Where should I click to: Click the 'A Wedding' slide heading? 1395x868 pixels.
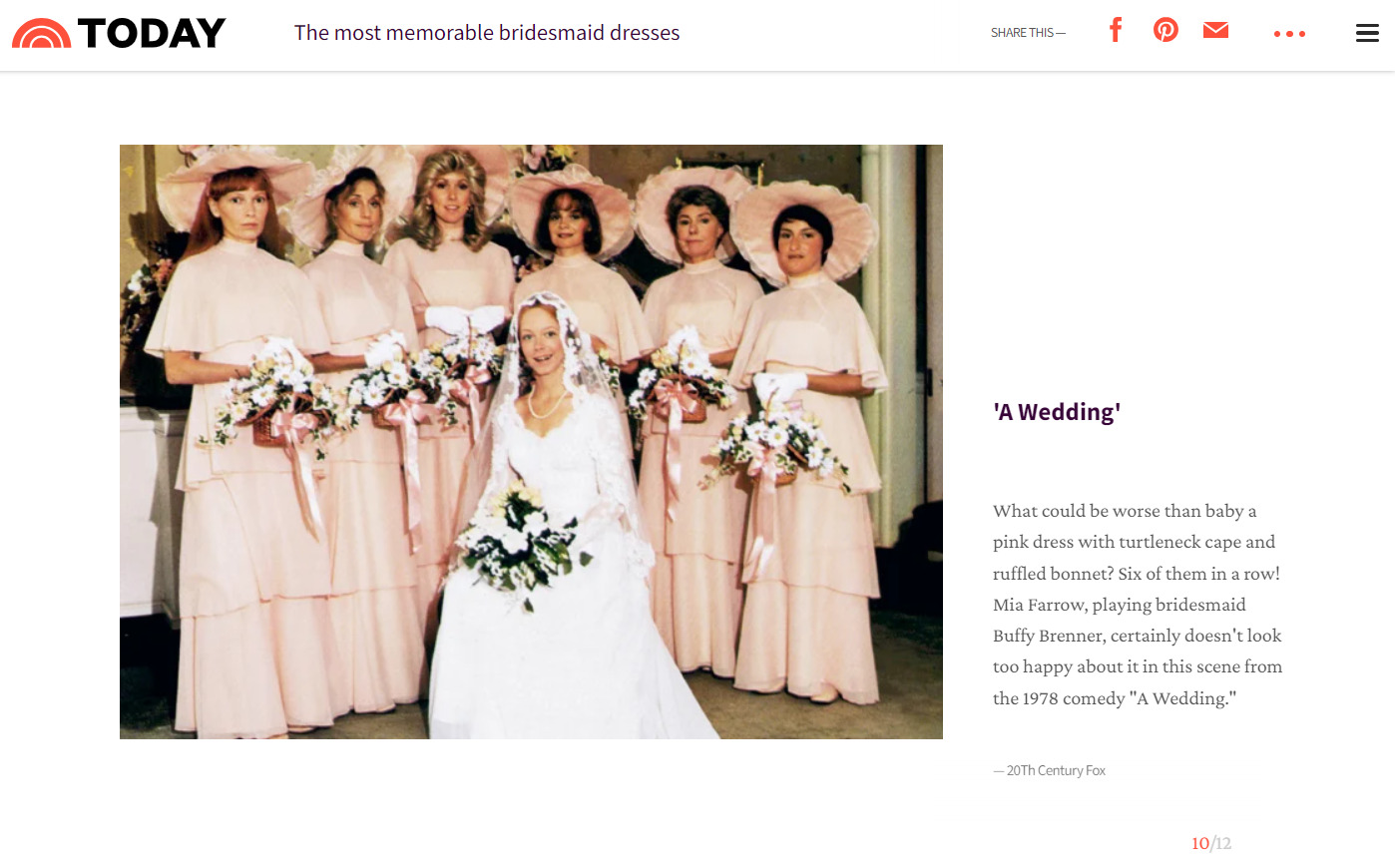point(1057,412)
